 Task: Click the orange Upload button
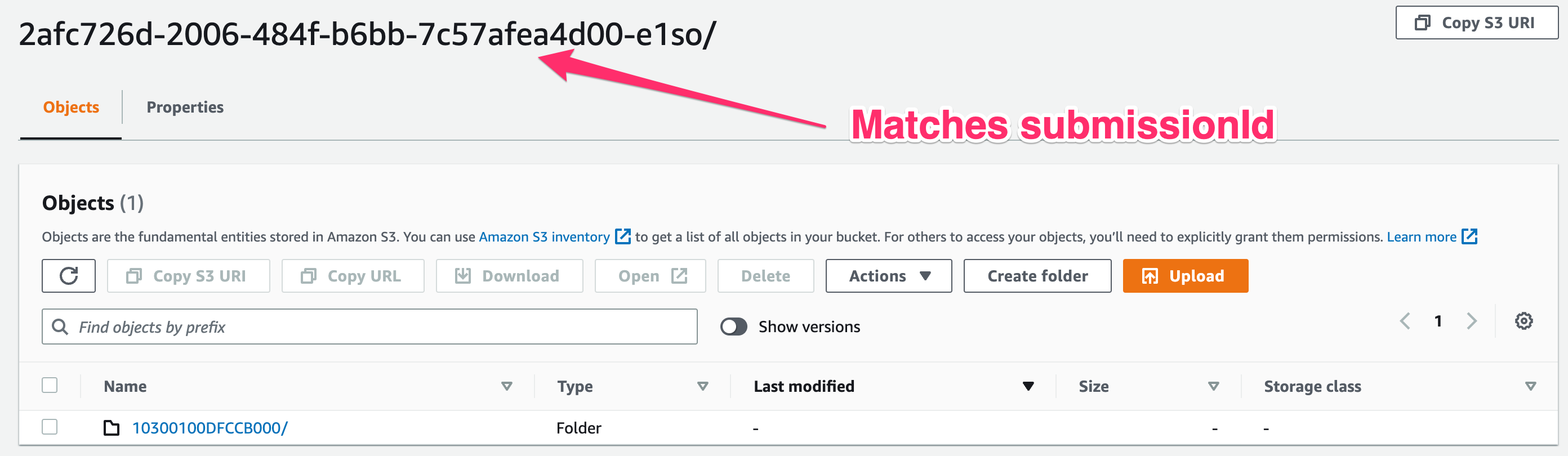[x=1185, y=276]
